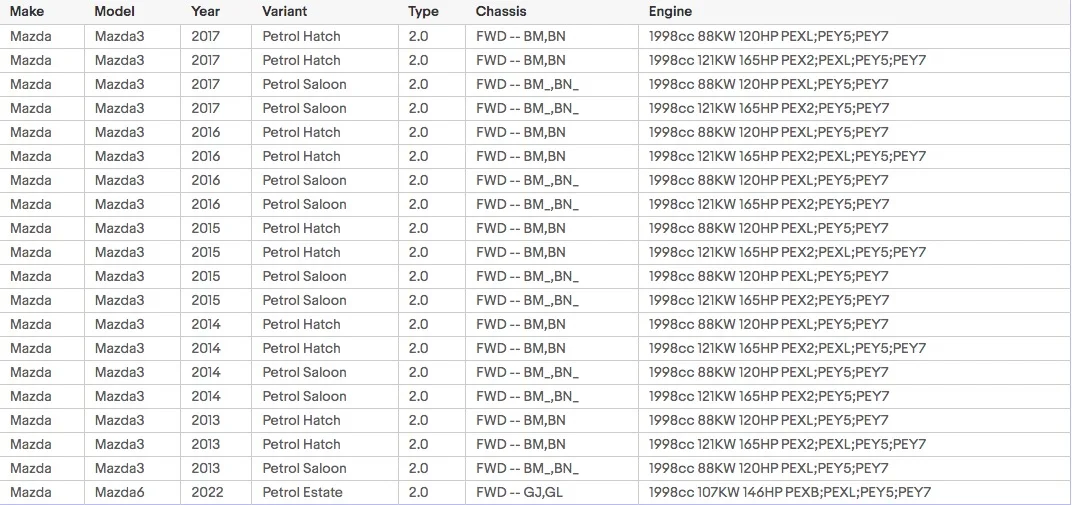This screenshot has height=505, width=1072.
Task: Select chassis cell of 2016 Petrol Hatch 165HP row
Action: (x=552, y=156)
